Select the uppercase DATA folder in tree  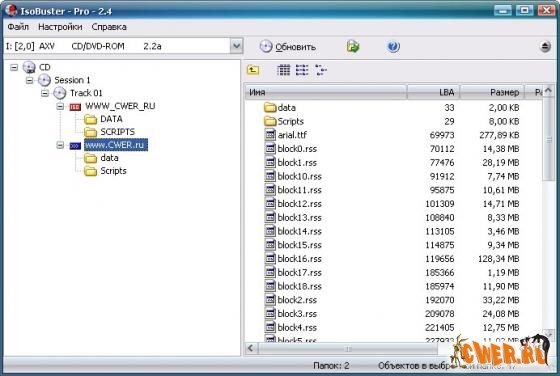coord(111,119)
